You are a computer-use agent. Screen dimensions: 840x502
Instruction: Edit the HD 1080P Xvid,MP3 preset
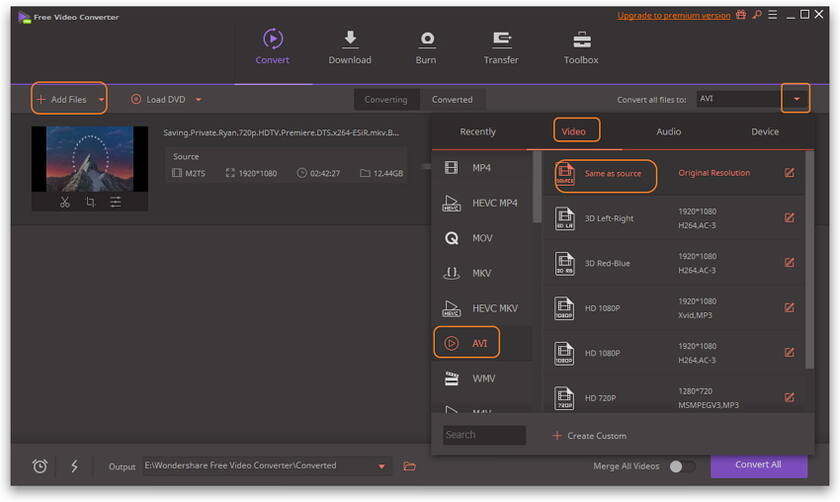[789, 308]
